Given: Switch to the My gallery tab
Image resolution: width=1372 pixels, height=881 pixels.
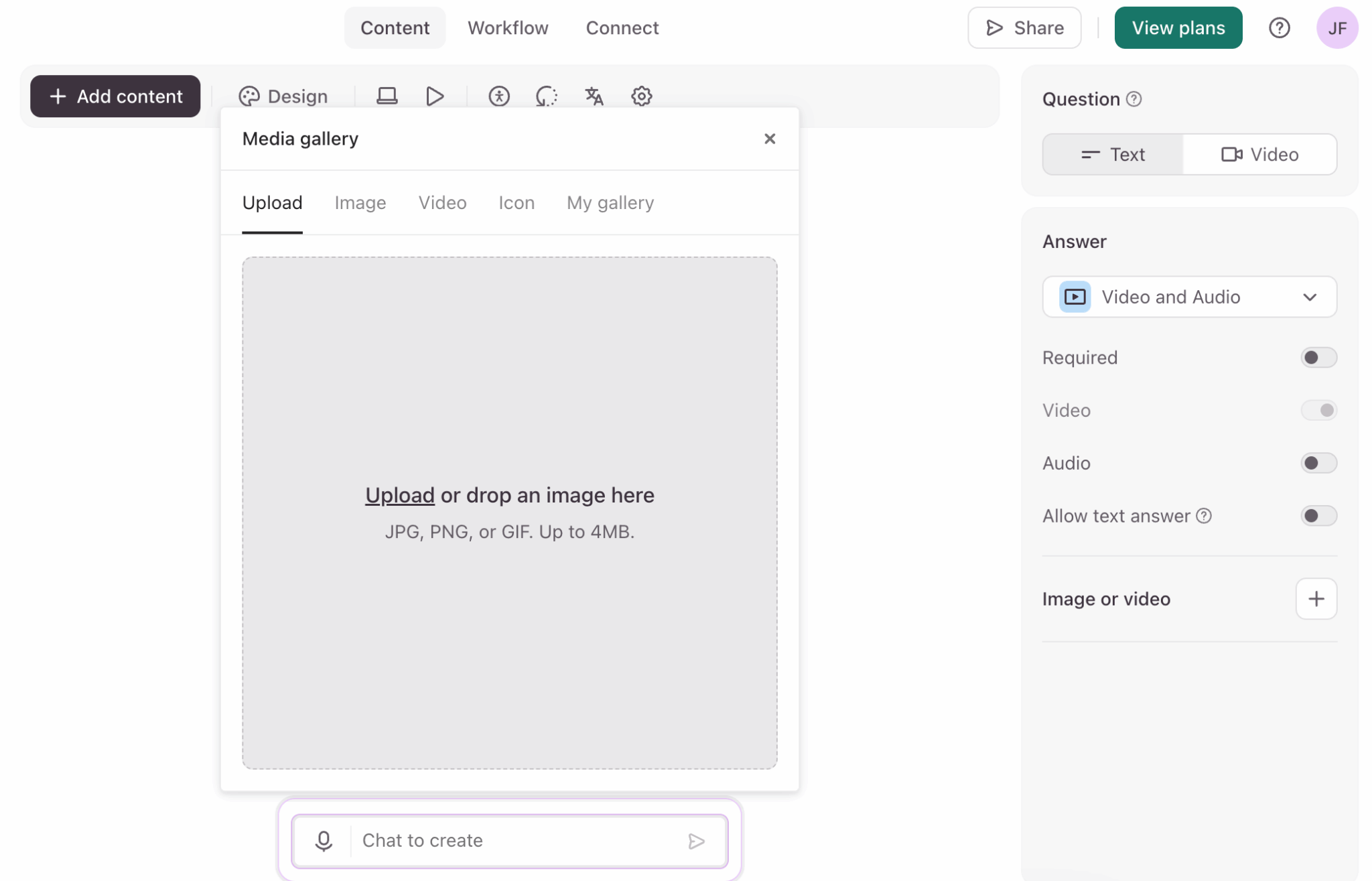Looking at the screenshot, I should pos(610,202).
